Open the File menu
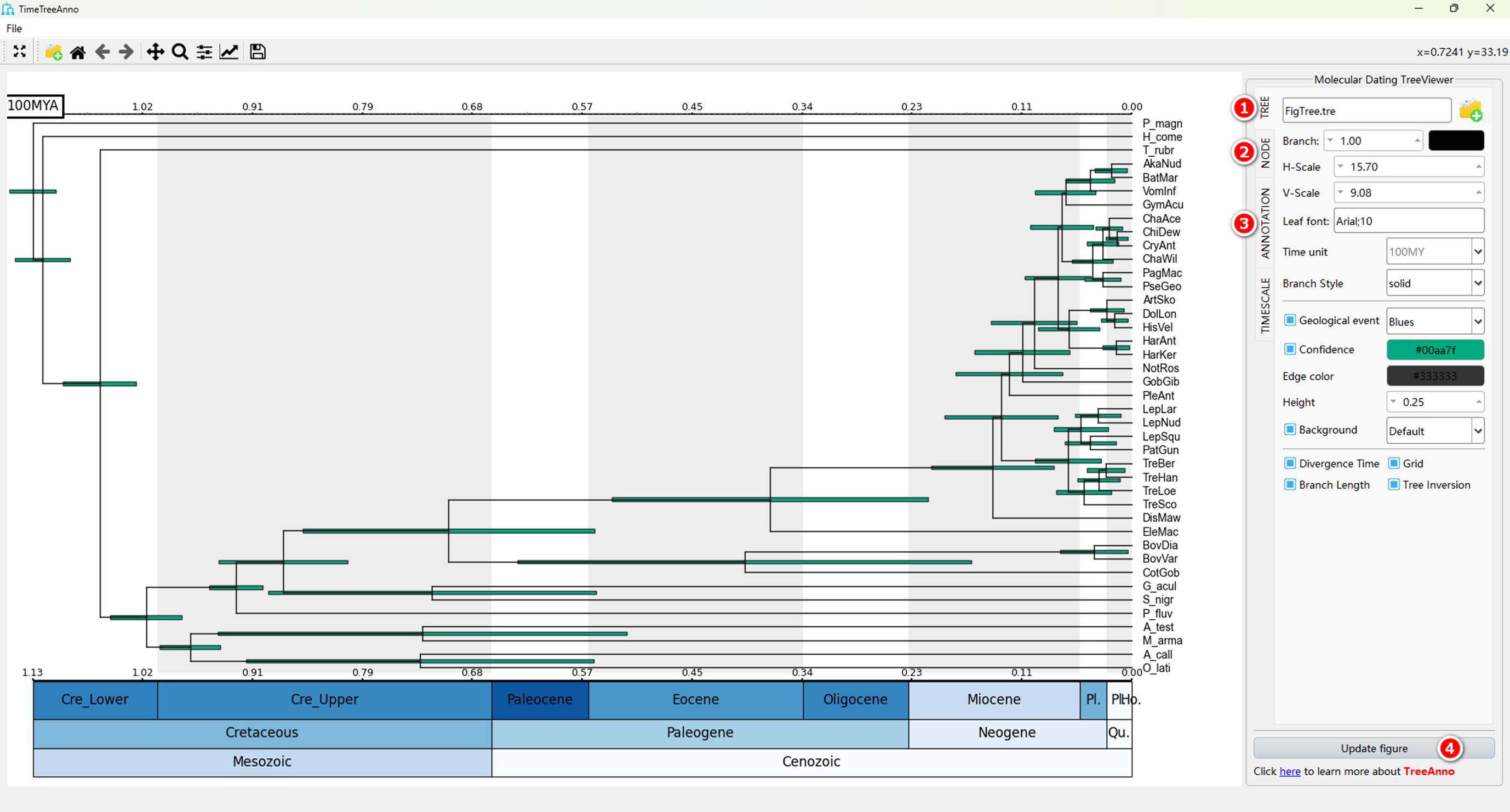1510x812 pixels. tap(14, 28)
